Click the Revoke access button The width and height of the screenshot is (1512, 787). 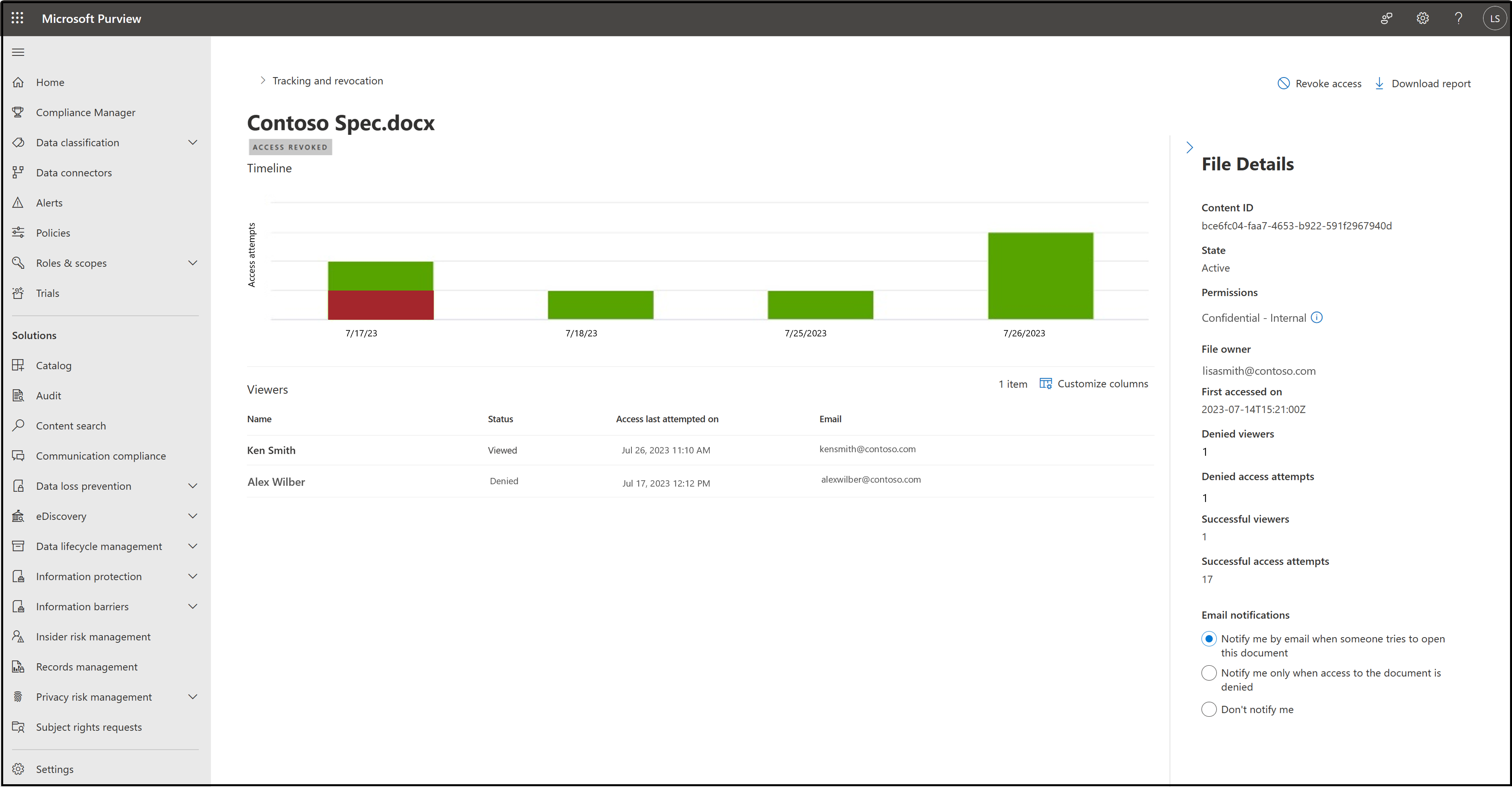[1319, 83]
